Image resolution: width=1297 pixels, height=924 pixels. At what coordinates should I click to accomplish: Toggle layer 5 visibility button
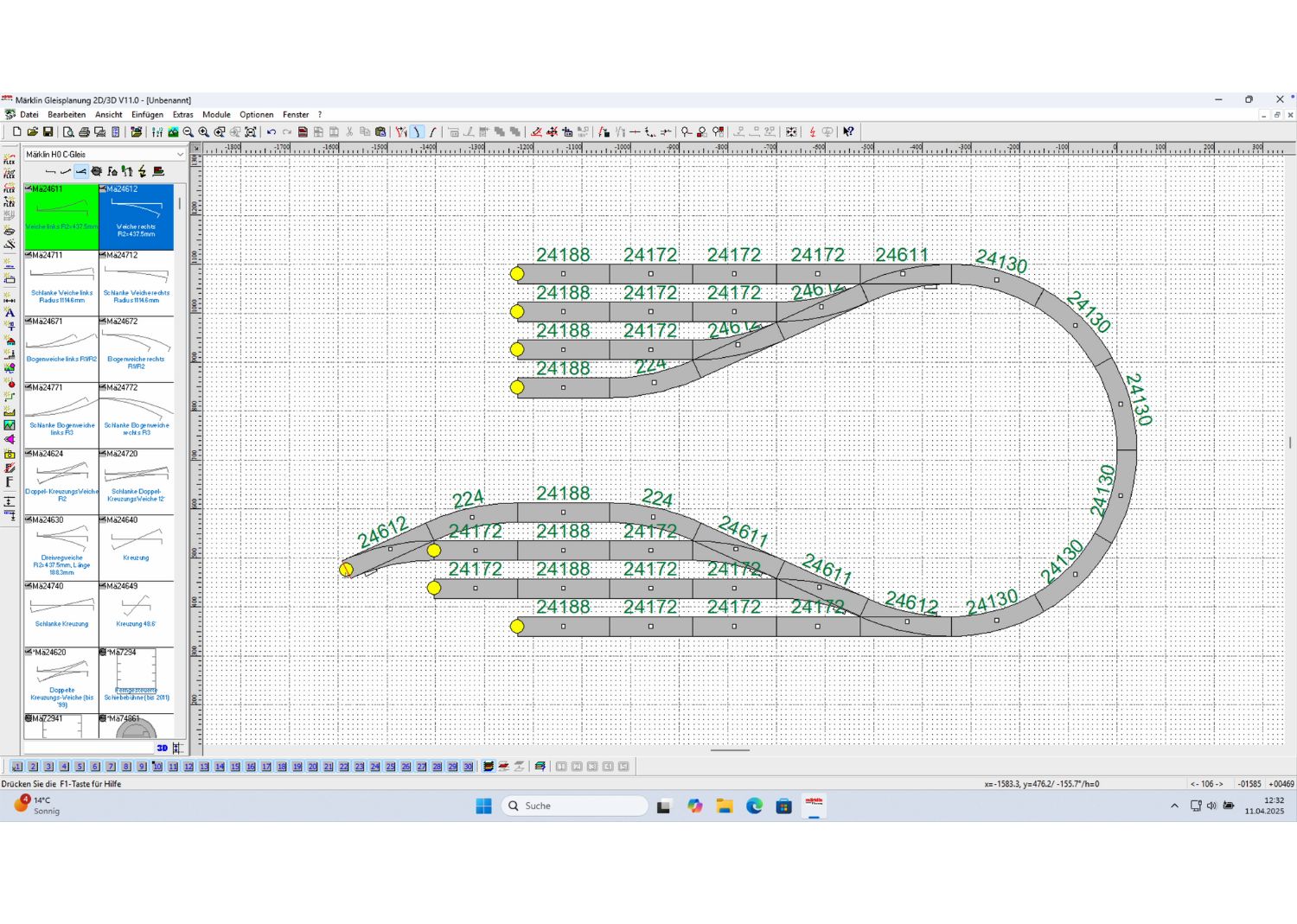coord(80,767)
